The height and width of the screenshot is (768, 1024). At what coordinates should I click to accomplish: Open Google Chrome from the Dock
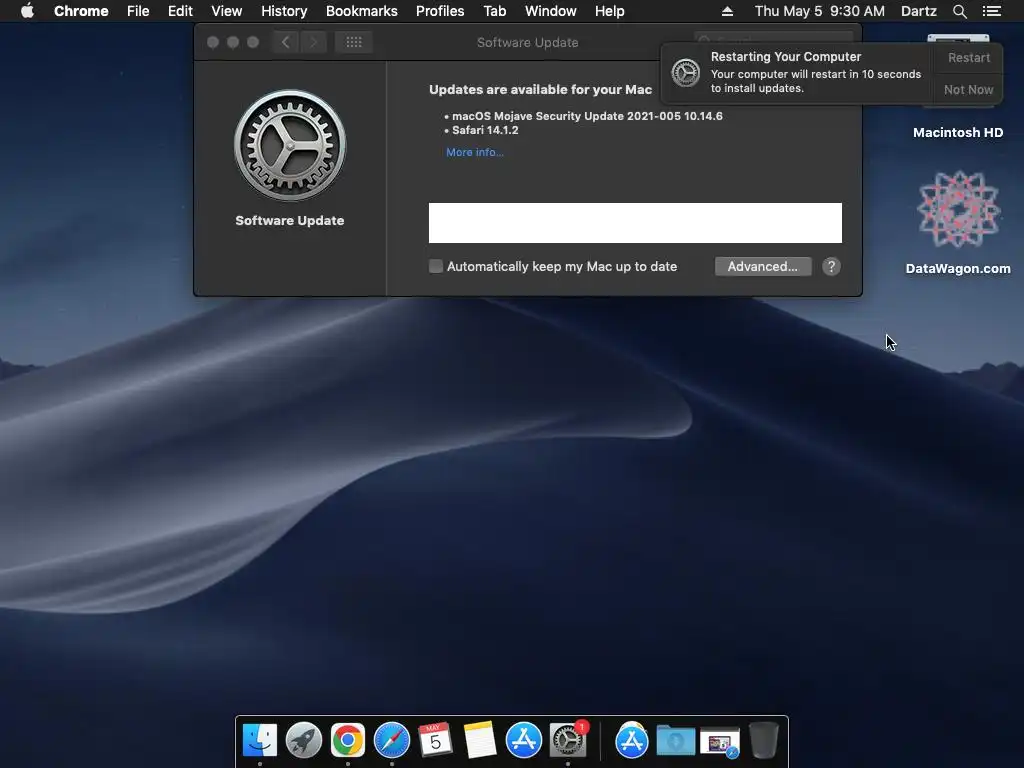347,741
